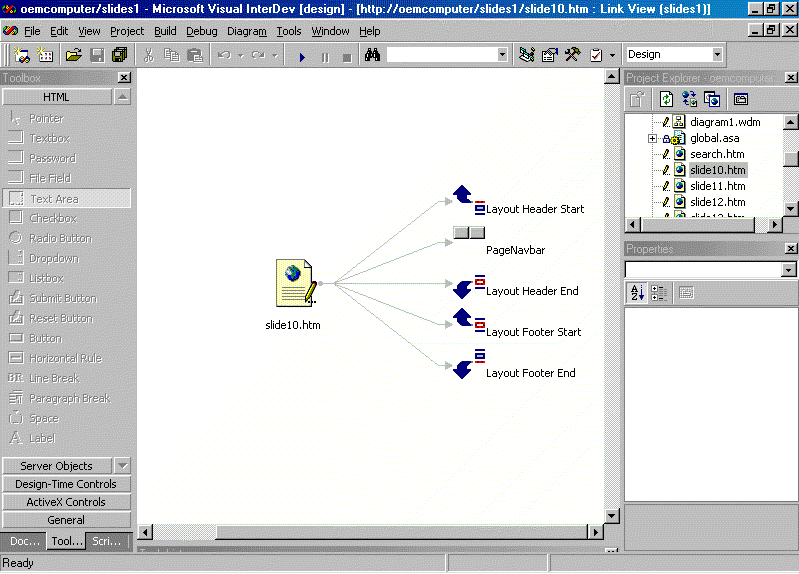Click the Open Project folder icon
799x574 pixels.
pyautogui.click(x=74, y=55)
